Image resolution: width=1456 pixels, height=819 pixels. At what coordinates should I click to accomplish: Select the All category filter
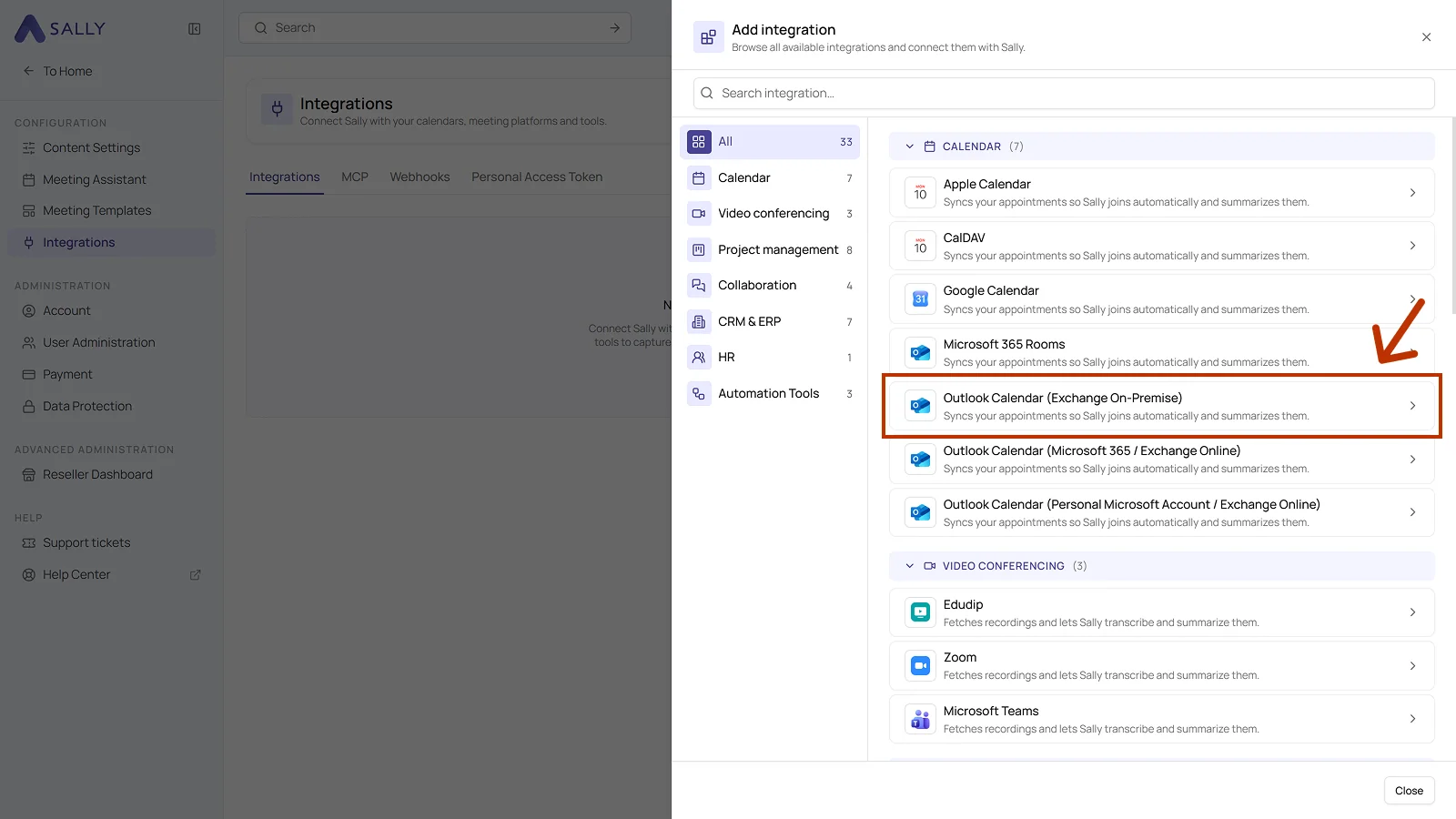coord(770,142)
